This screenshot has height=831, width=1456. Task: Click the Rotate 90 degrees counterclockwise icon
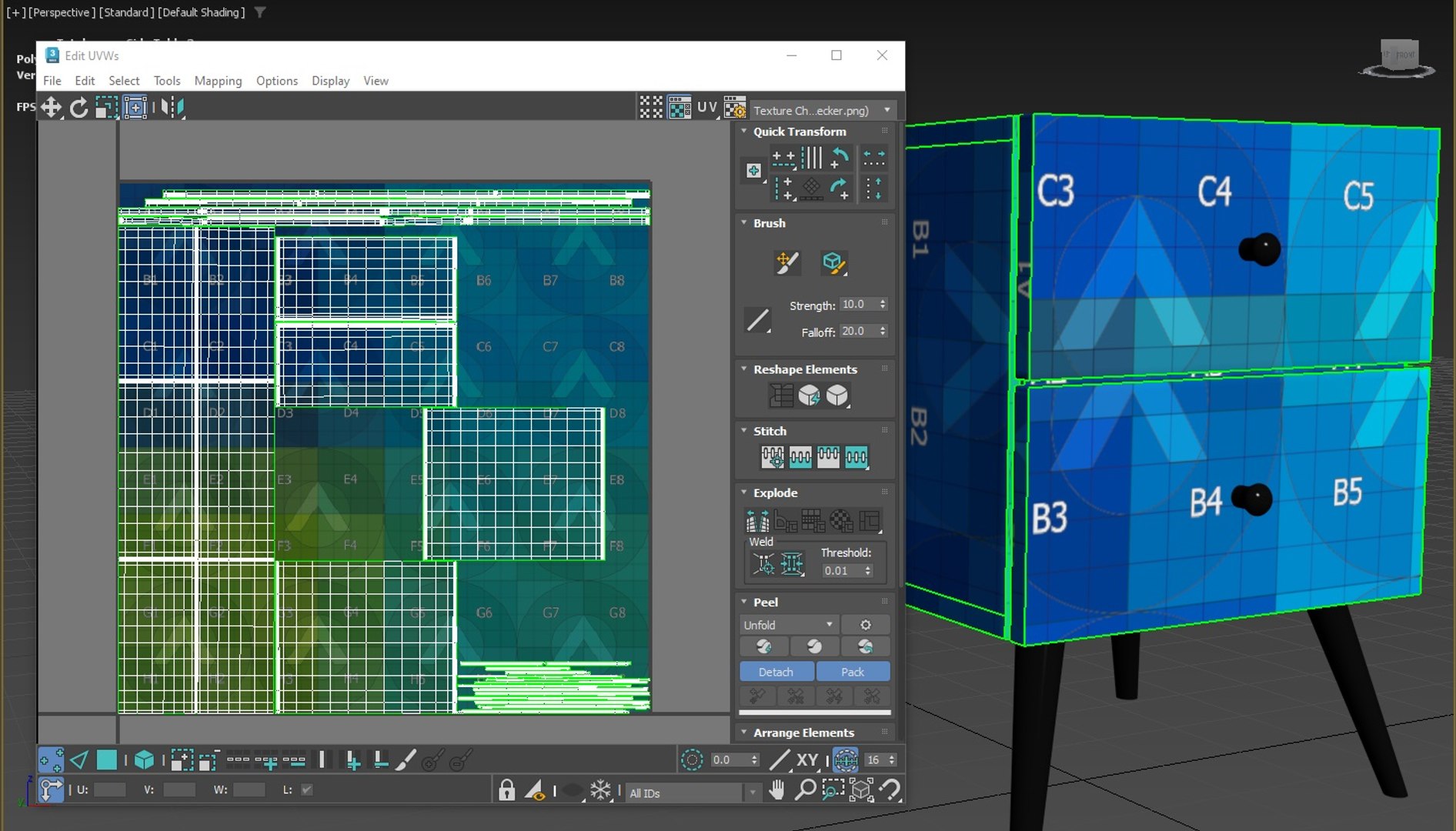(840, 159)
